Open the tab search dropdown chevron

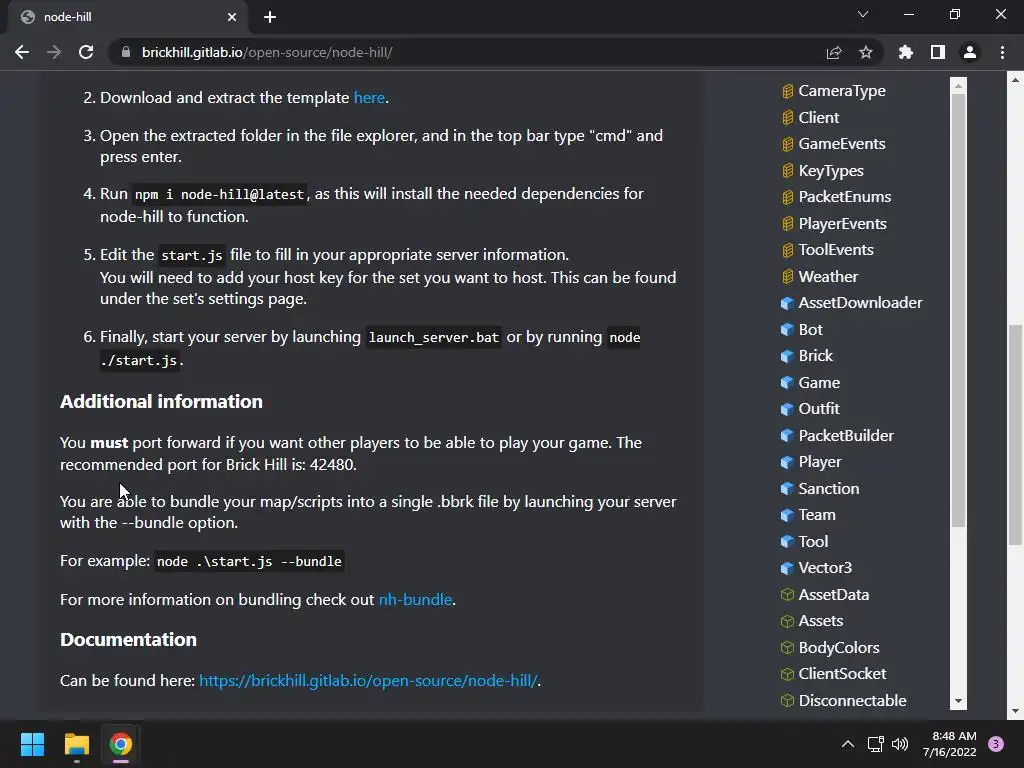click(x=863, y=14)
